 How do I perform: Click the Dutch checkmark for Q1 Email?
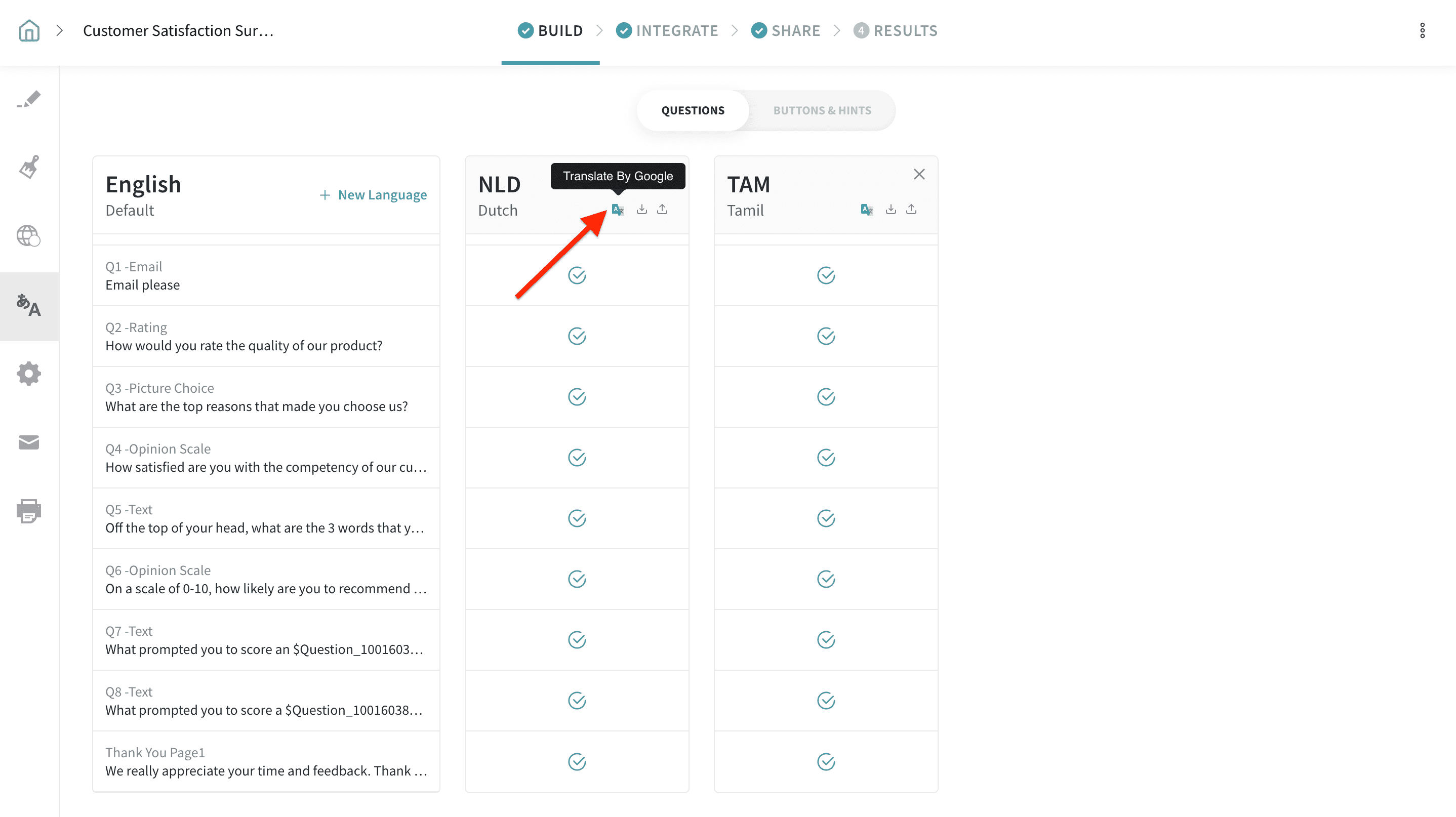(577, 276)
